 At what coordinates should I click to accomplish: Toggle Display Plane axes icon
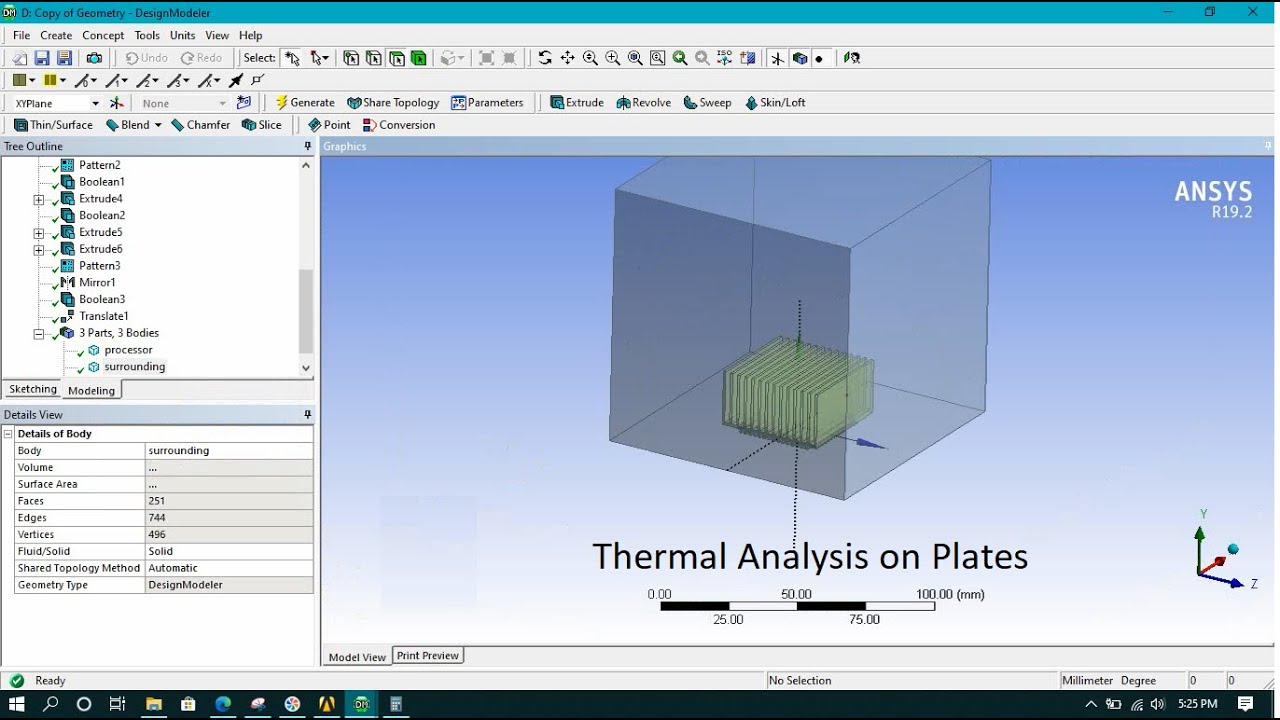[777, 58]
